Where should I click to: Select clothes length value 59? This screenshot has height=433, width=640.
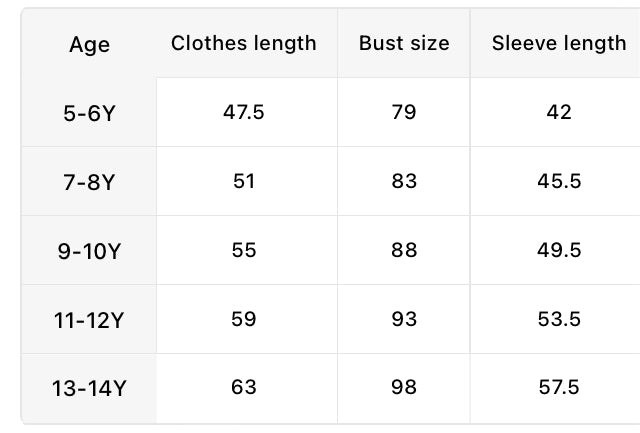coord(244,319)
